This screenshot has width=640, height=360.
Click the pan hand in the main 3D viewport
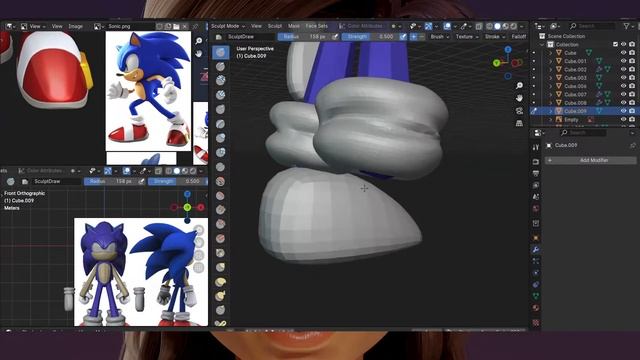[x=519, y=98]
